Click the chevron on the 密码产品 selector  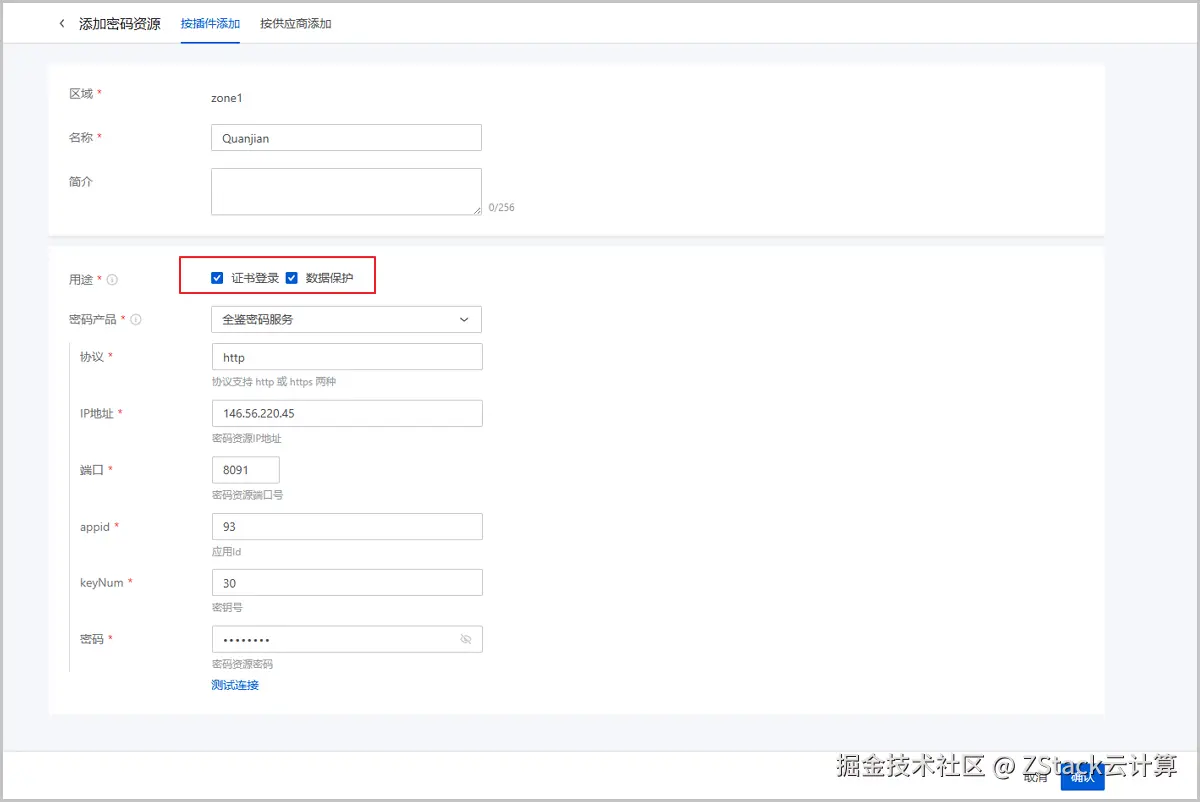[463, 319]
